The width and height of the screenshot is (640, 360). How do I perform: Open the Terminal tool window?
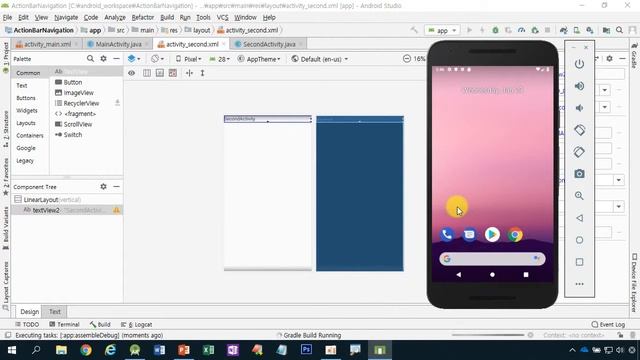click(x=64, y=324)
